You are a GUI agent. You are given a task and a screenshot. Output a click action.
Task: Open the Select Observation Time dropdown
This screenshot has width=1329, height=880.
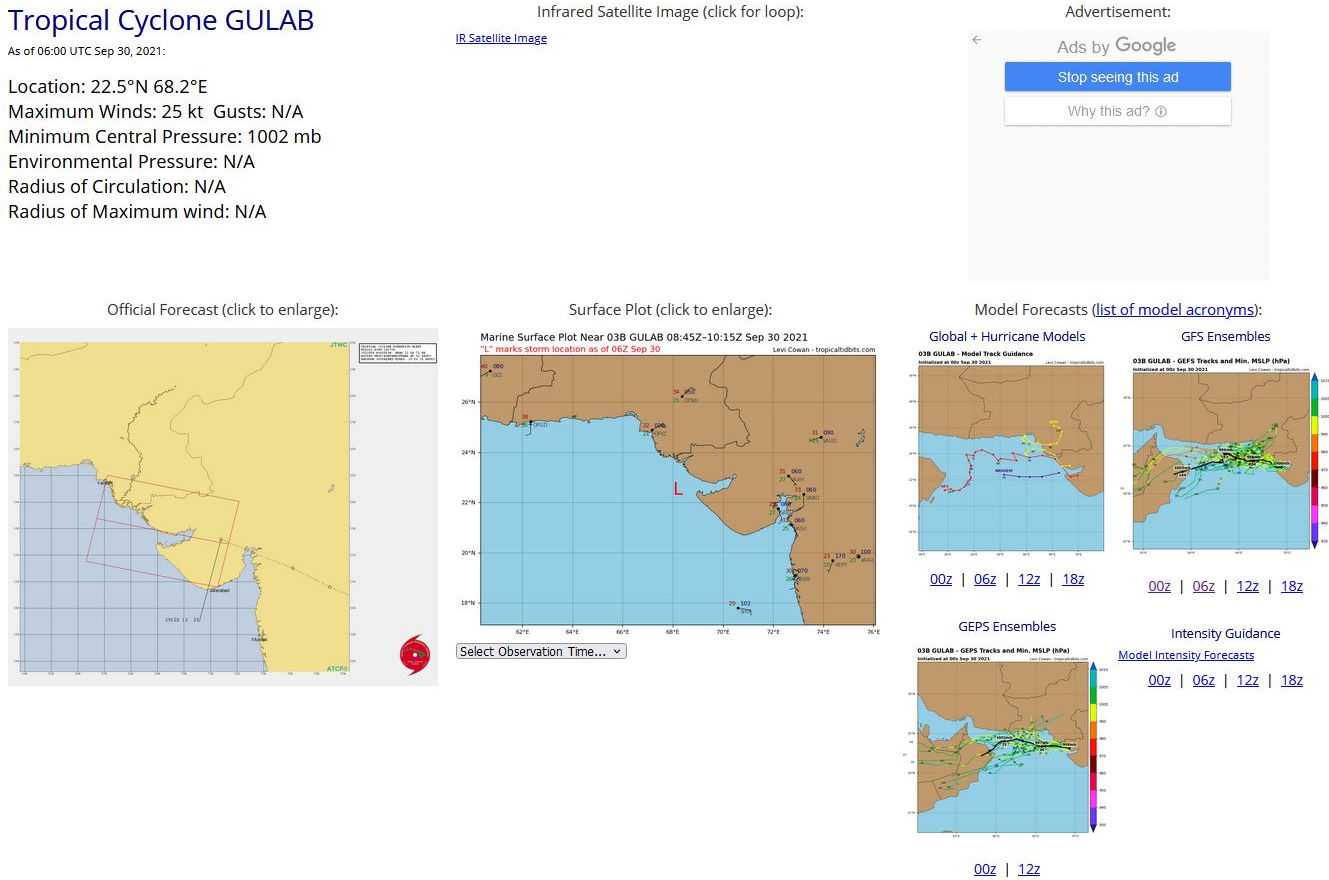pos(540,651)
